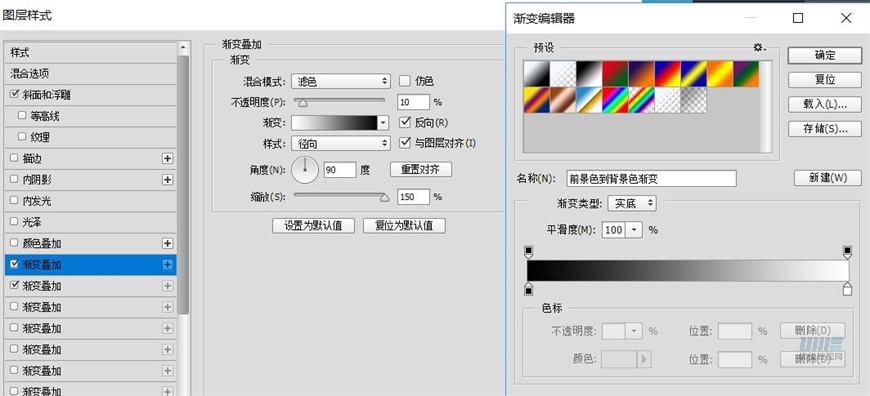Select the black left color stop
The height and width of the screenshot is (396, 870).
point(529,288)
